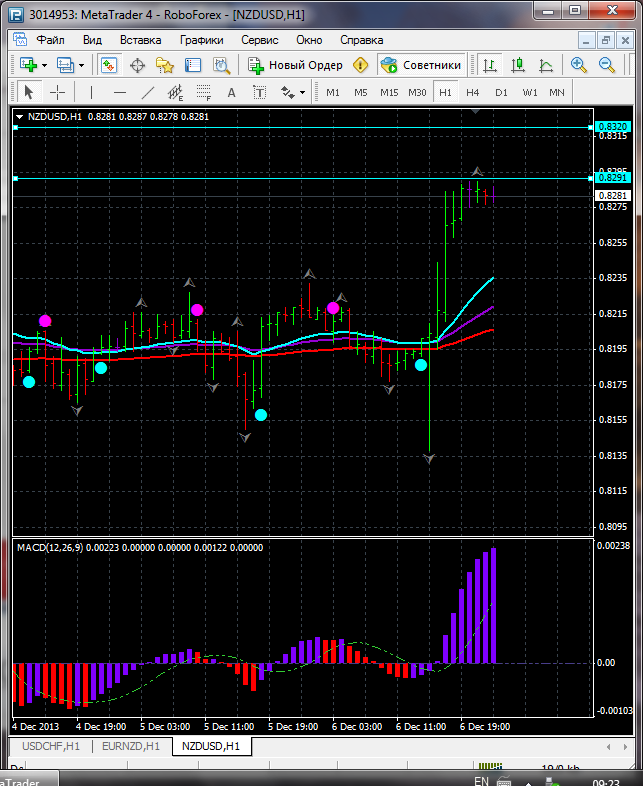
Task: Open the Сервис menu
Action: pos(260,40)
